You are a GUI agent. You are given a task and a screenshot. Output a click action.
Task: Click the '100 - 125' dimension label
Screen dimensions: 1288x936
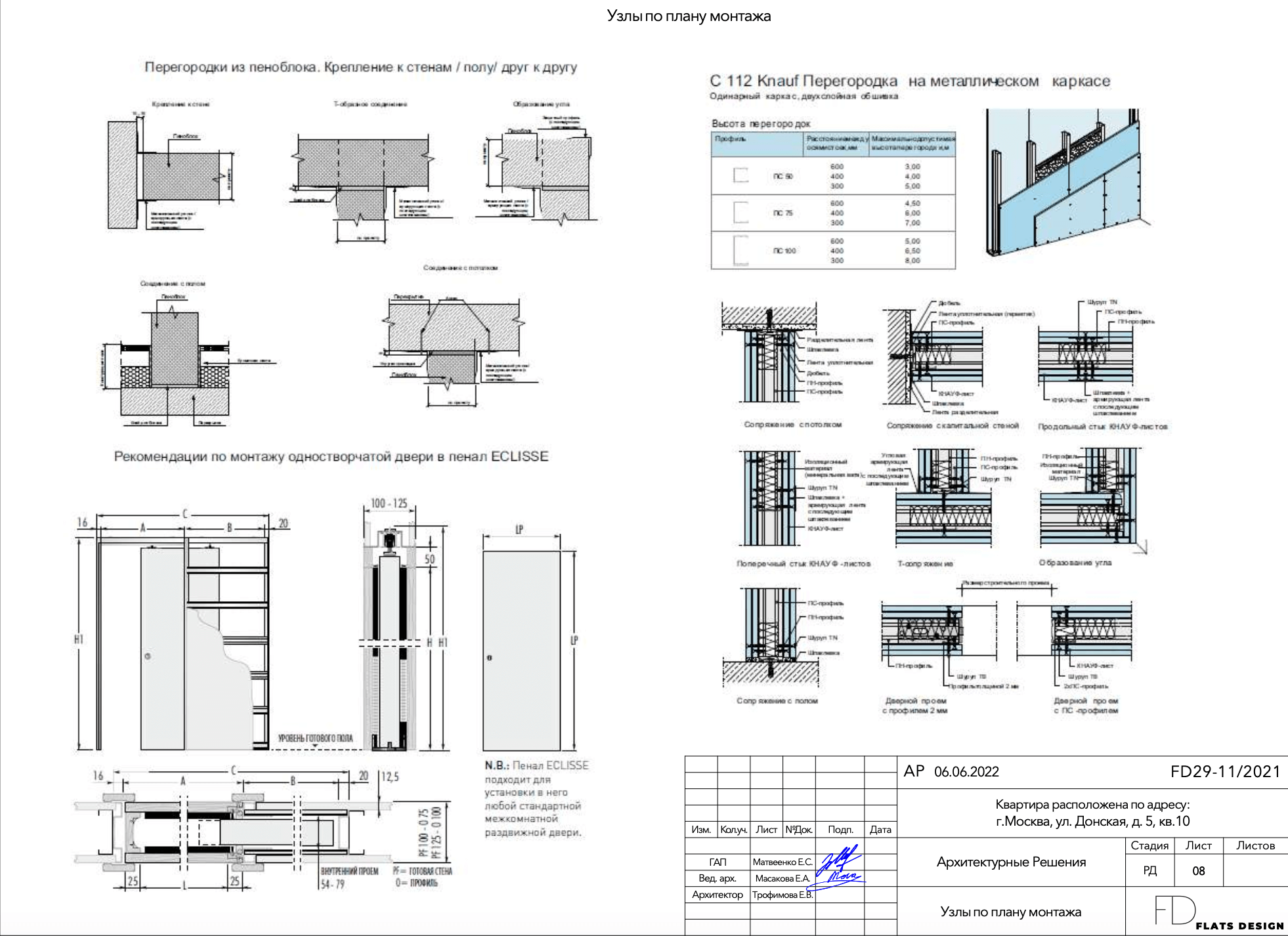[x=389, y=503]
